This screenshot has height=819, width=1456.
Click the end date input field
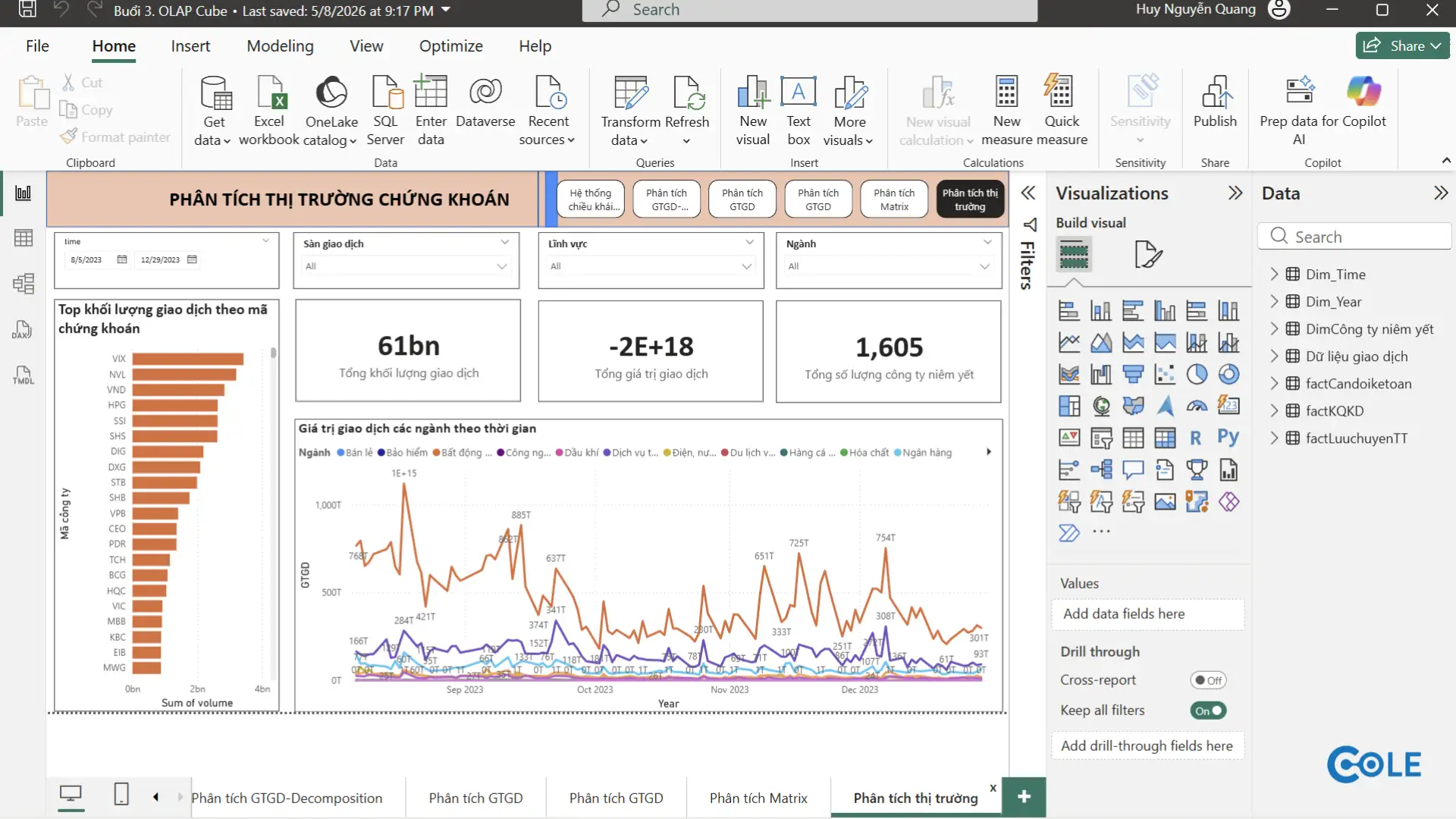click(161, 259)
